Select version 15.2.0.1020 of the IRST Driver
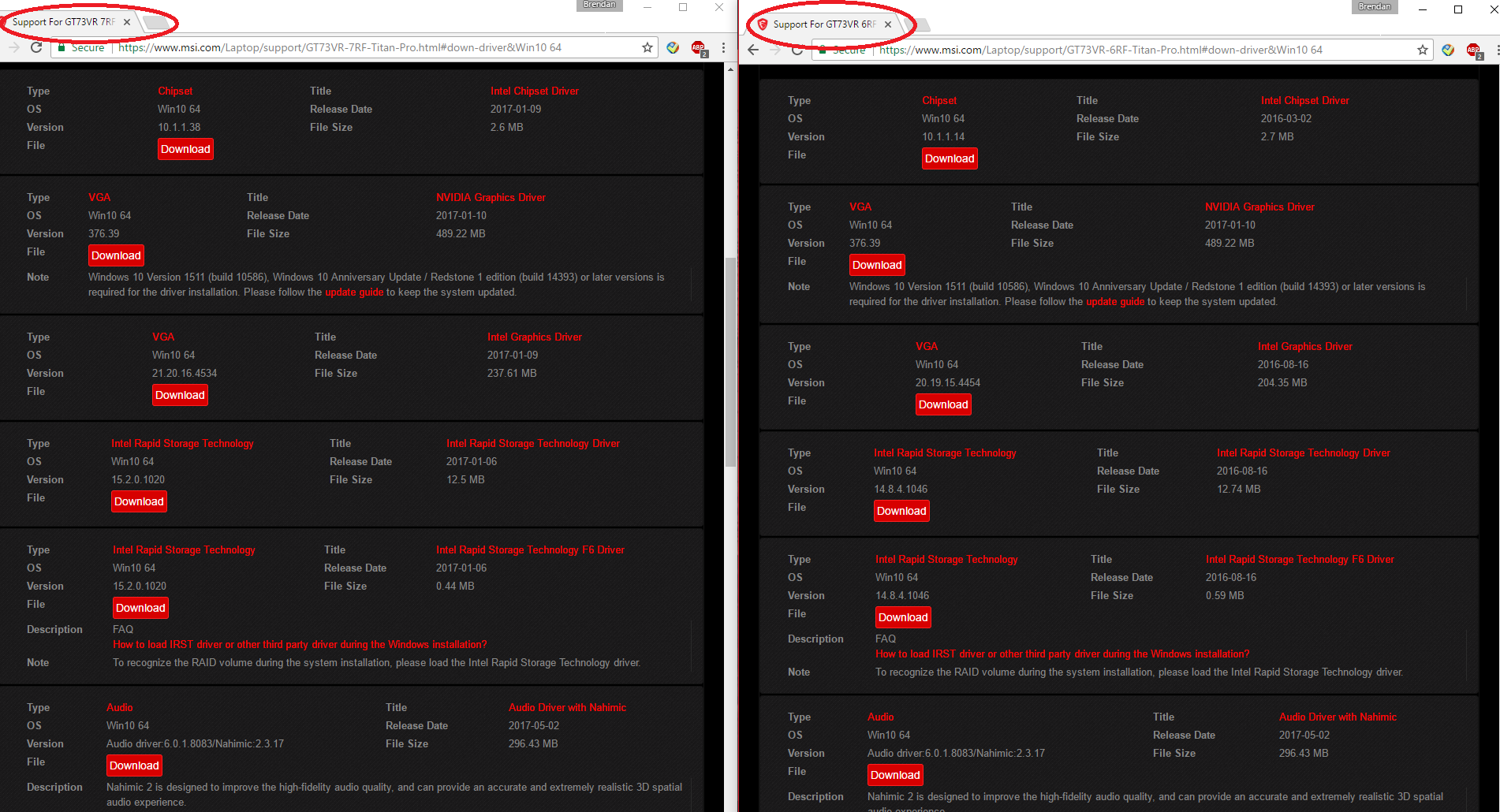1500x812 pixels. coord(138,480)
